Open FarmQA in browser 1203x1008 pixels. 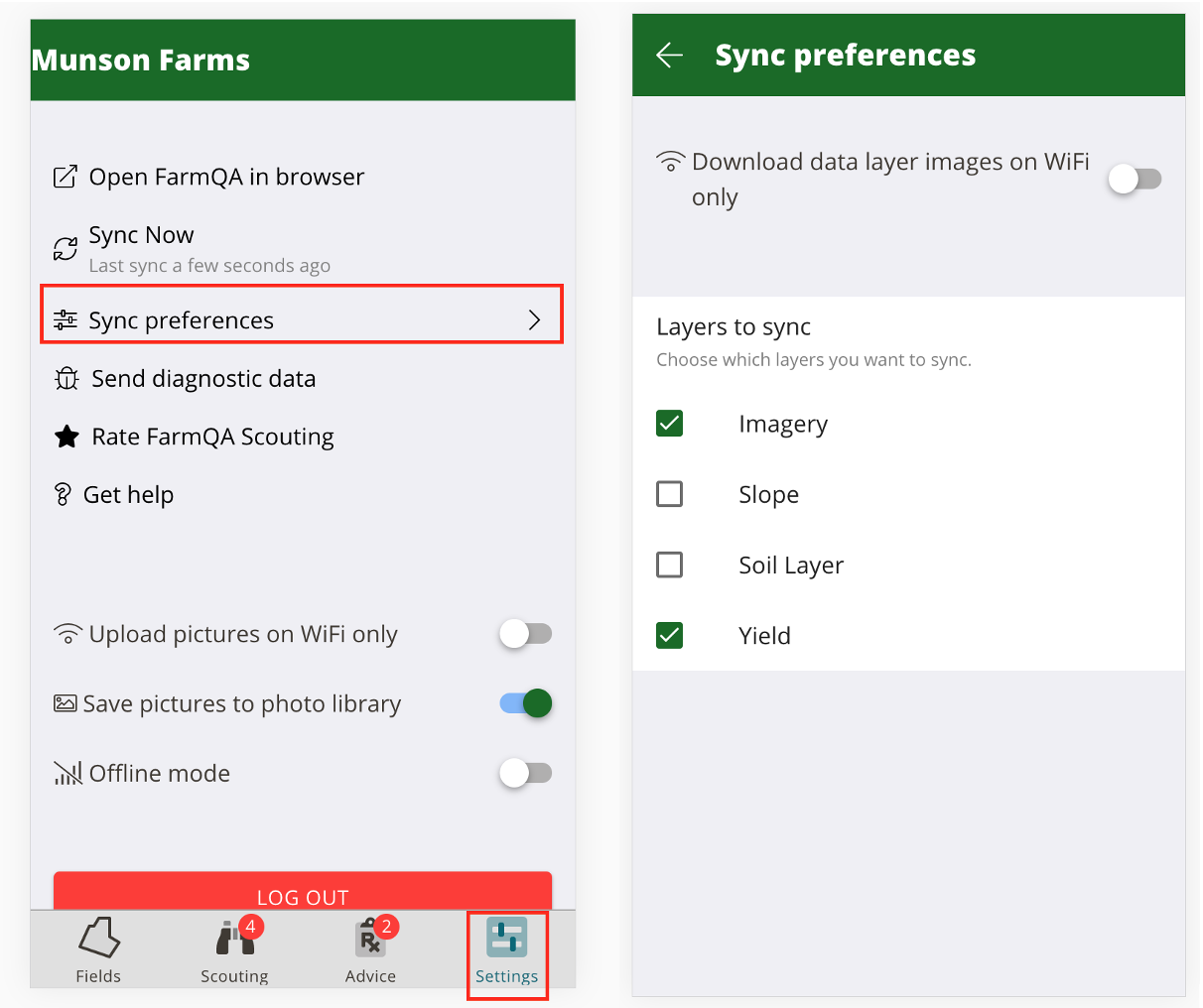click(x=226, y=178)
